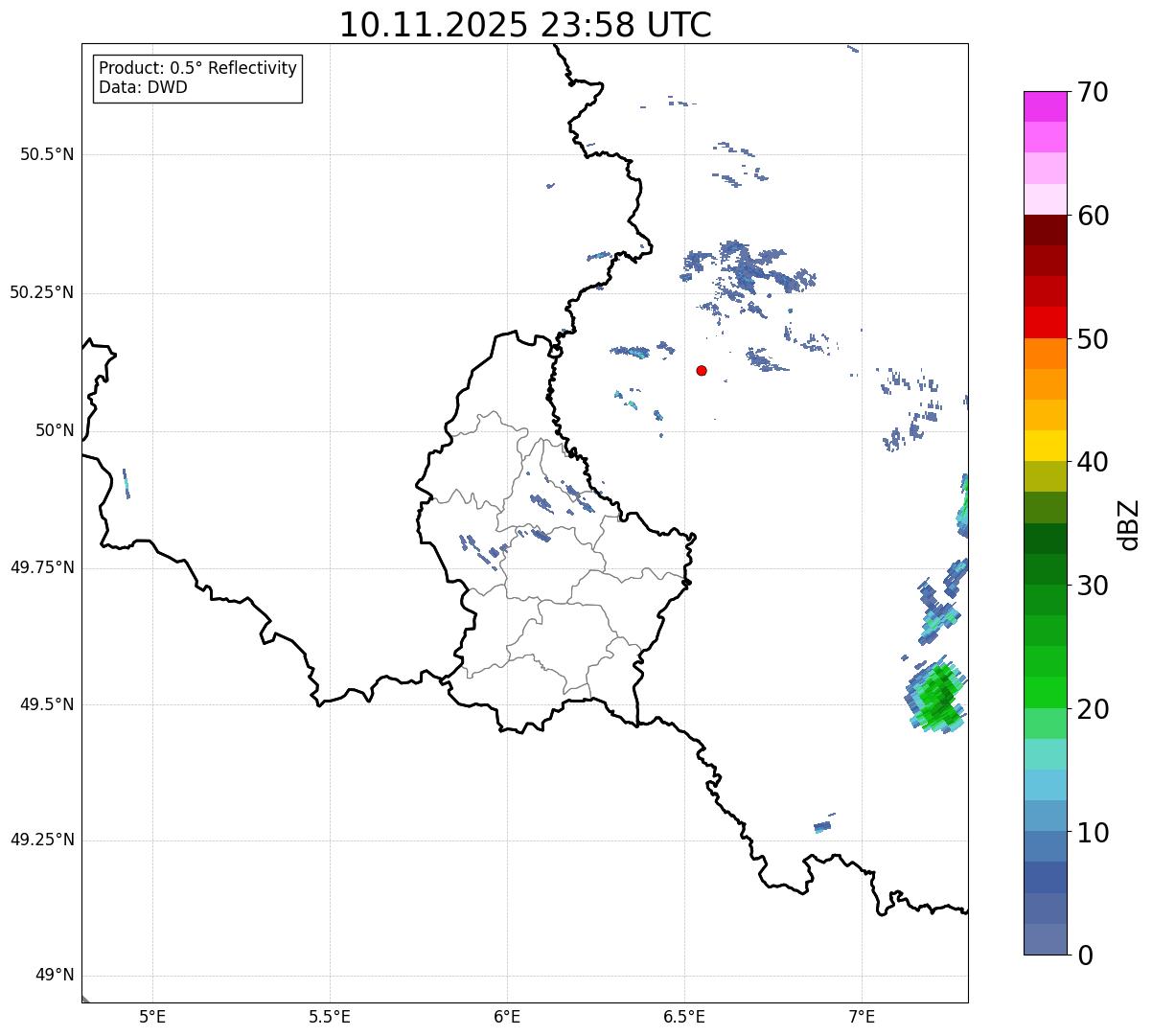Click 'Product: 0.5° Reflectivity' legend text
The image size is (1152, 1036).
[197, 69]
